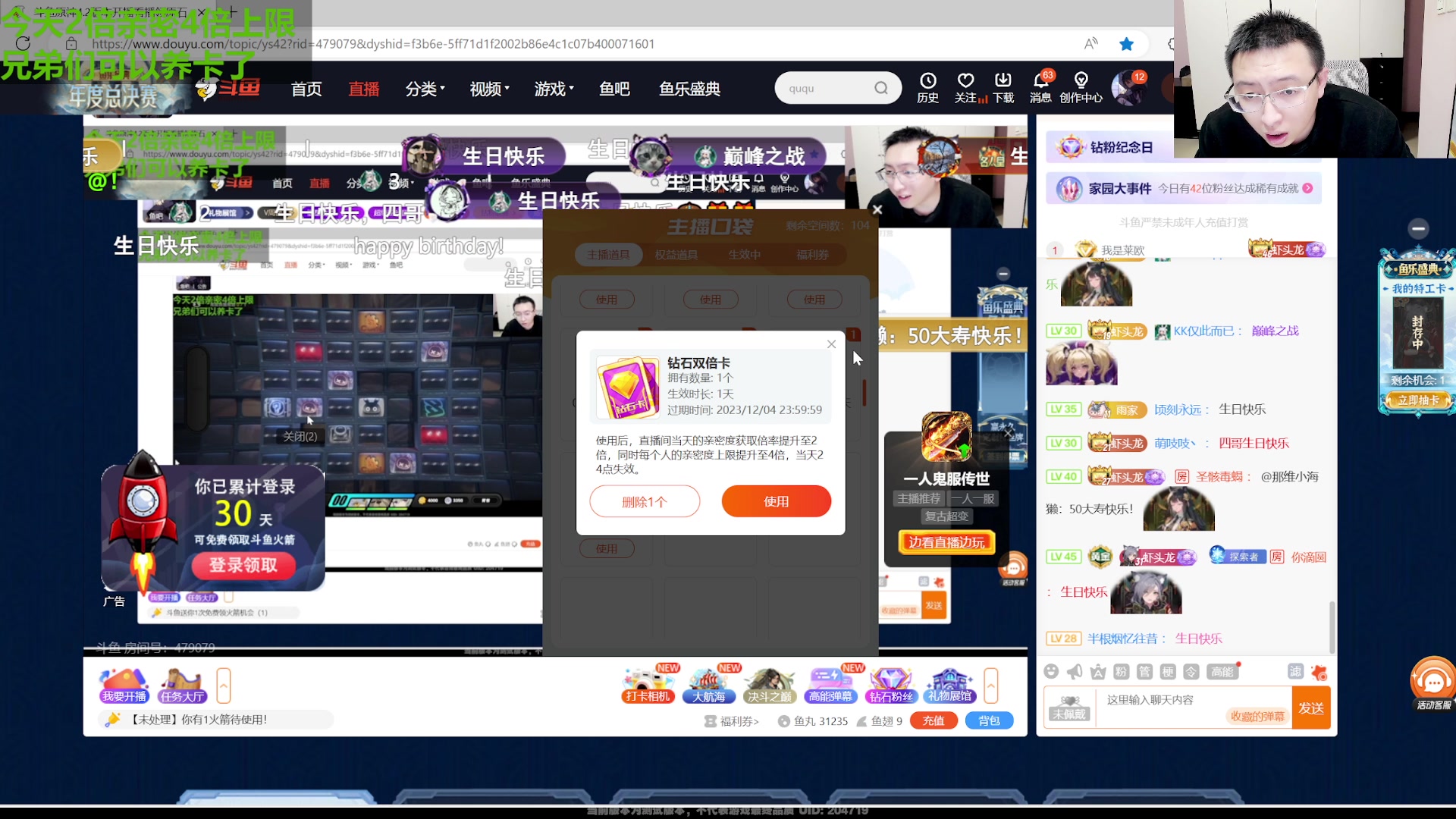Open the 高能弹幕 feature panel
Viewport: 1456px width, 819px height.
(830, 685)
